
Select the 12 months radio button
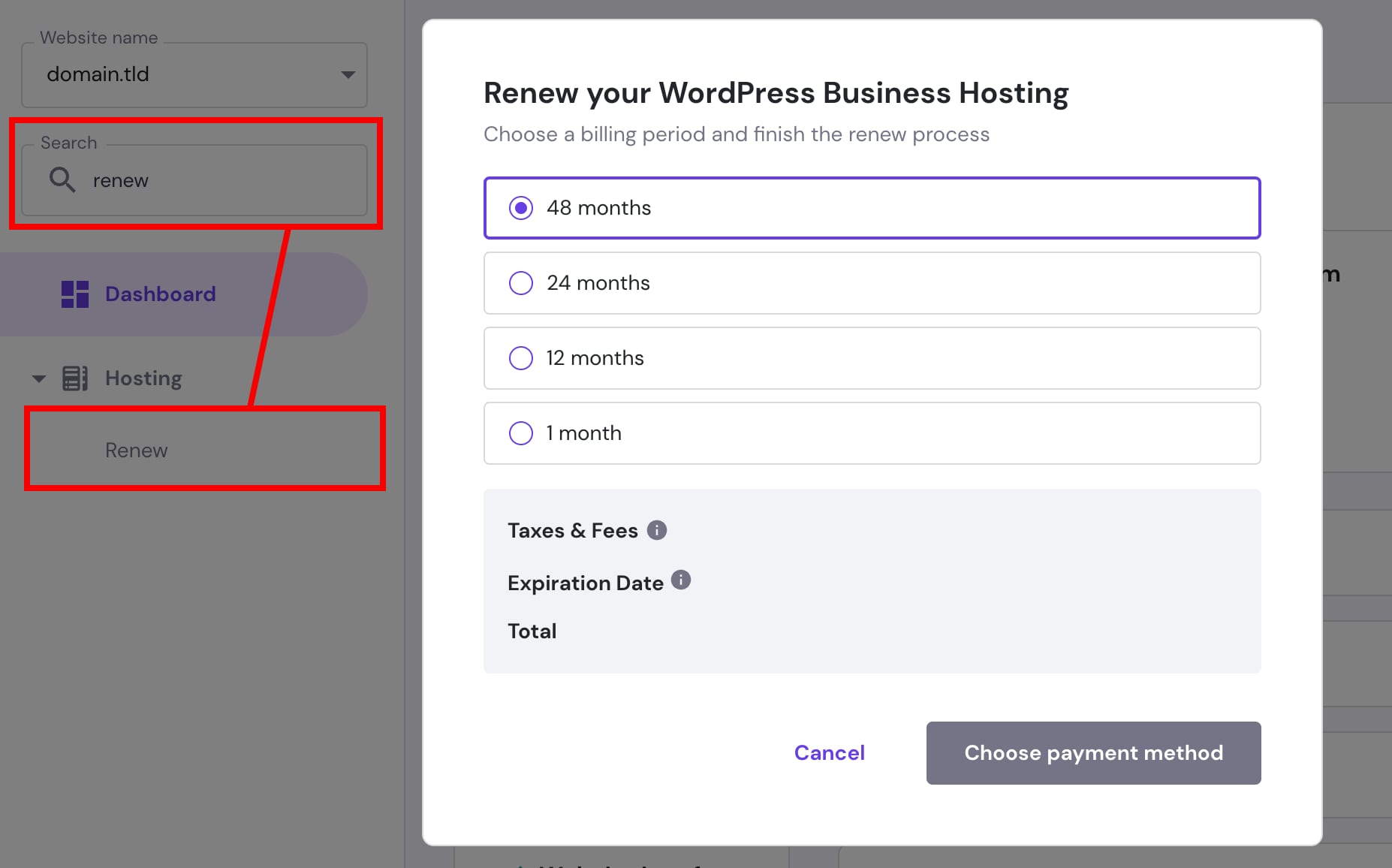[521, 358]
